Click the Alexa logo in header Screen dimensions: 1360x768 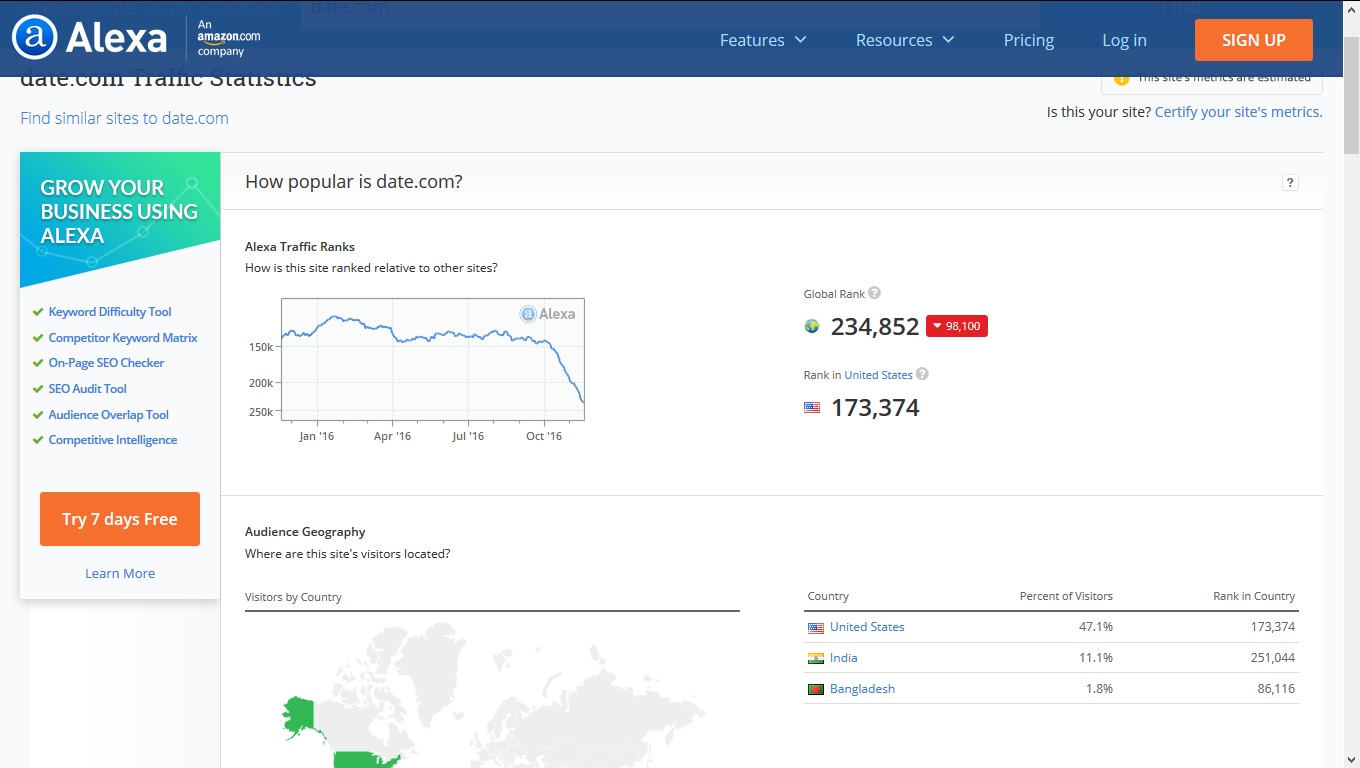[x=89, y=38]
